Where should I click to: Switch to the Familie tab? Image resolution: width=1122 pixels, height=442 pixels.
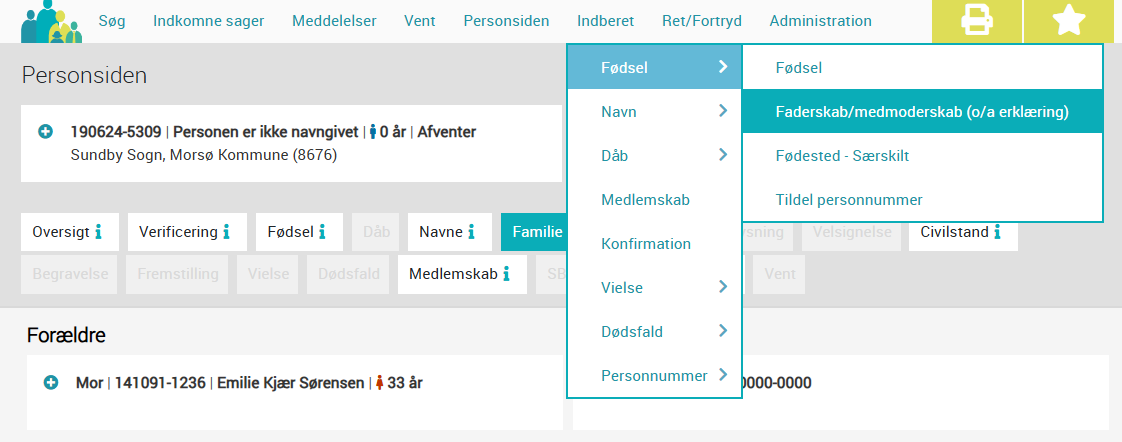pos(534,232)
